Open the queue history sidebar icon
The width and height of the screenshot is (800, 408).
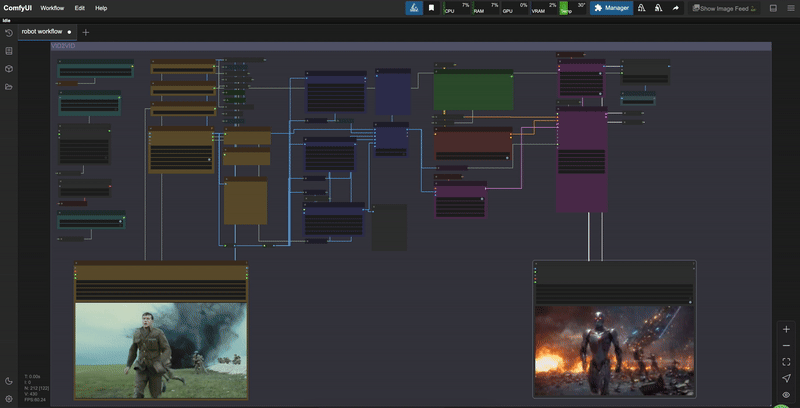9,33
